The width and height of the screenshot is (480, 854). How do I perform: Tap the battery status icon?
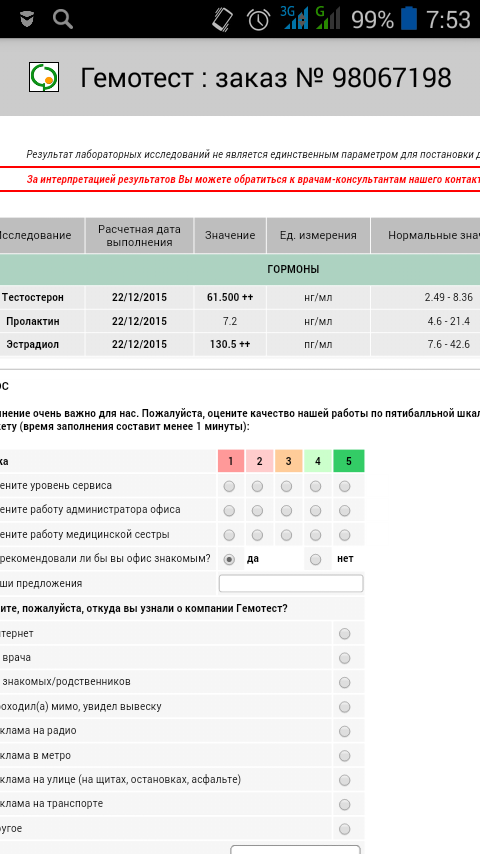409,19
